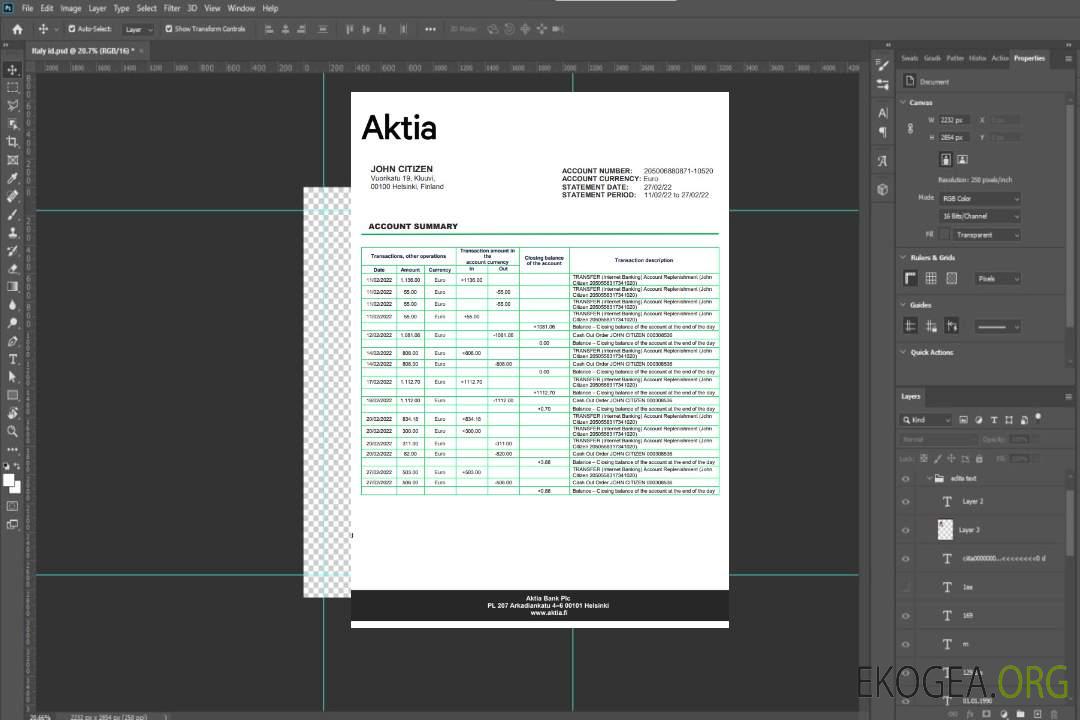Select the Eraser tool

12,269
